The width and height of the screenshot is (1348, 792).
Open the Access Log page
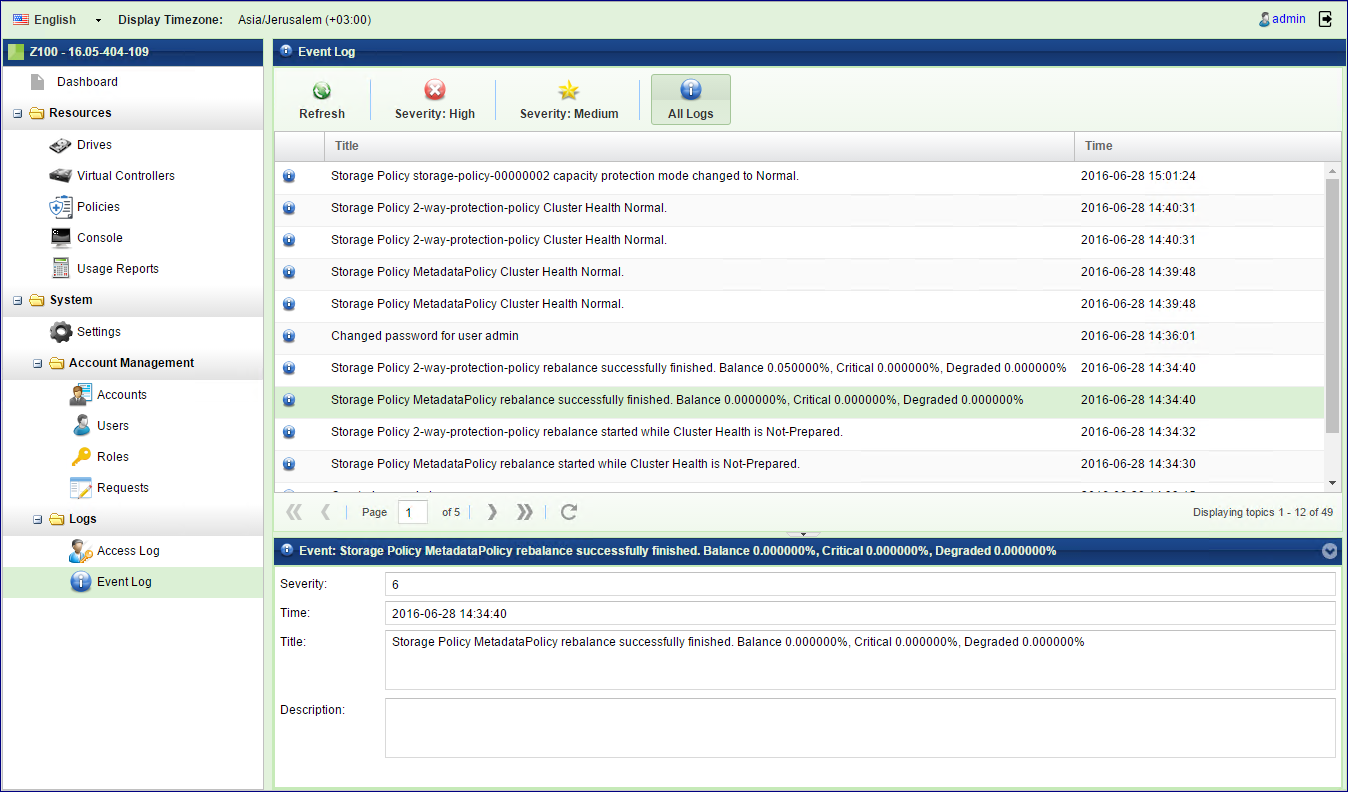[127, 551]
